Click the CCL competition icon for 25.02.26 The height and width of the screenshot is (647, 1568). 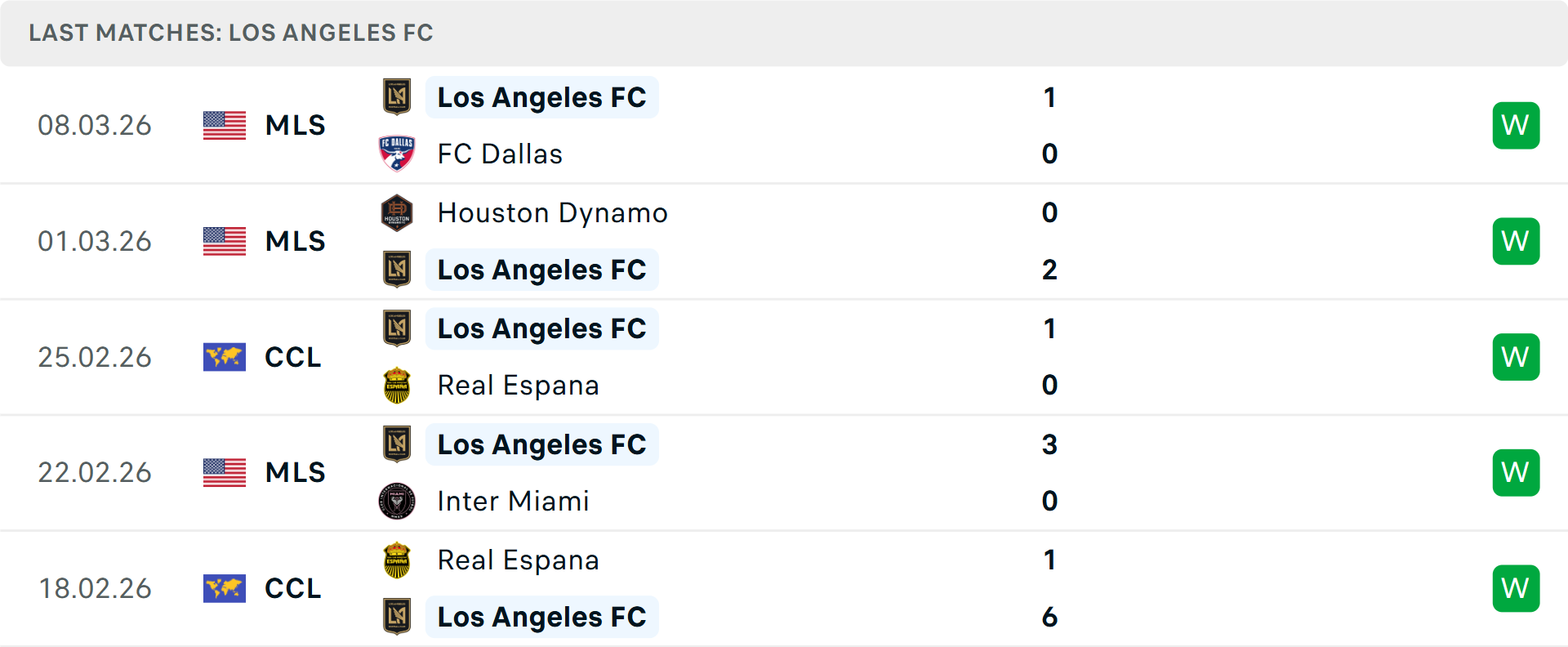[225, 357]
